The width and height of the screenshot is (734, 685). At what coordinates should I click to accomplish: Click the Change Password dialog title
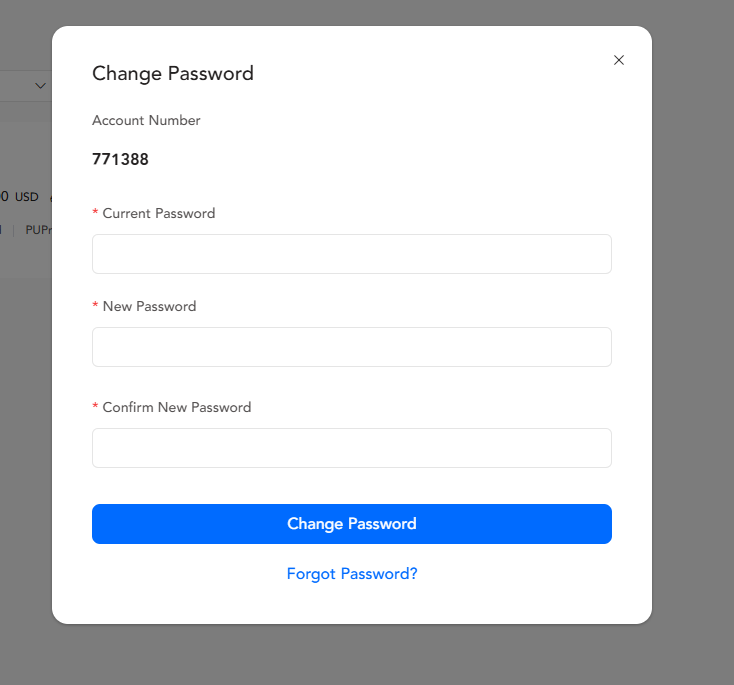tap(173, 73)
